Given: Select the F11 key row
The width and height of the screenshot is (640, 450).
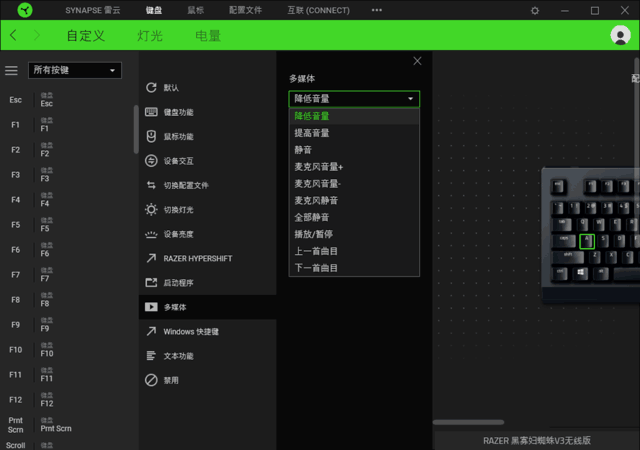Looking at the screenshot, I should 67,374.
